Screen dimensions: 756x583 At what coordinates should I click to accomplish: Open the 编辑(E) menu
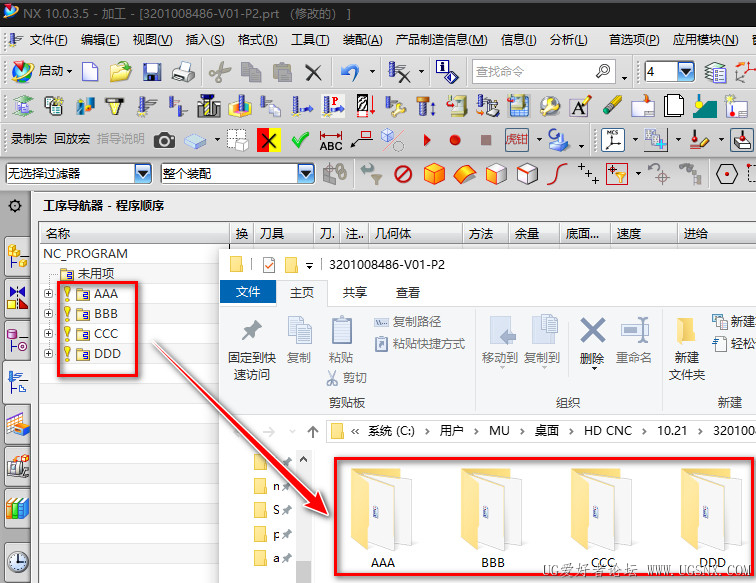click(100, 40)
